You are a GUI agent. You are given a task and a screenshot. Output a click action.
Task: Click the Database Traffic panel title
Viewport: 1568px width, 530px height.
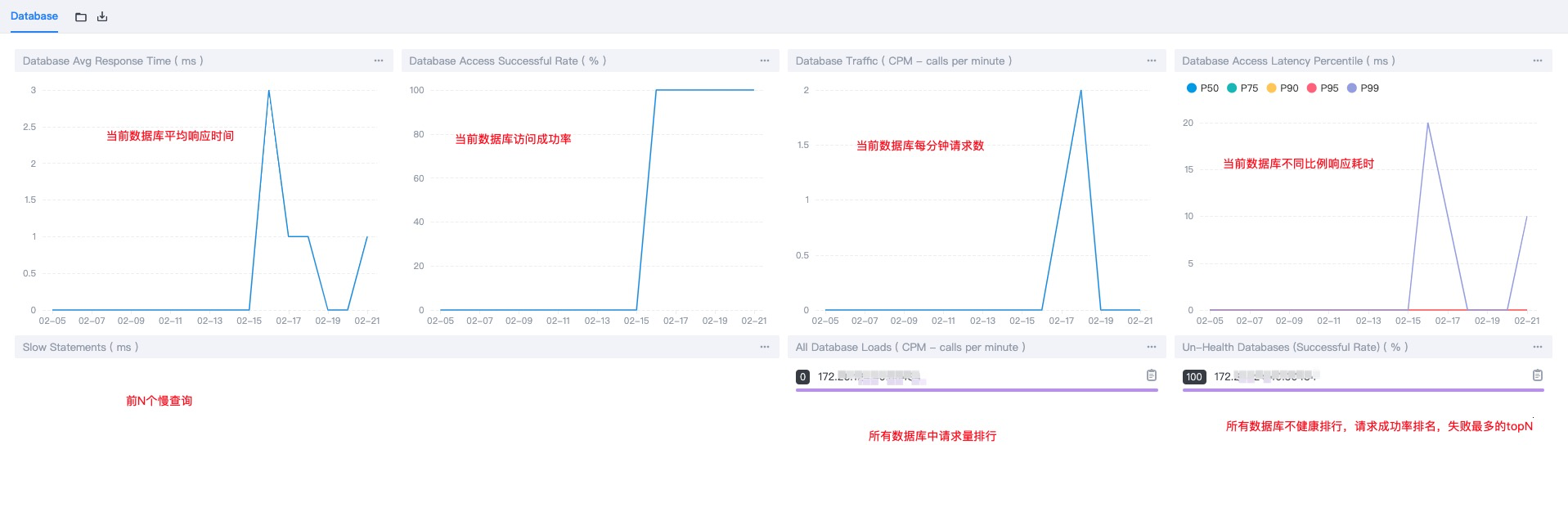pyautogui.click(x=904, y=61)
